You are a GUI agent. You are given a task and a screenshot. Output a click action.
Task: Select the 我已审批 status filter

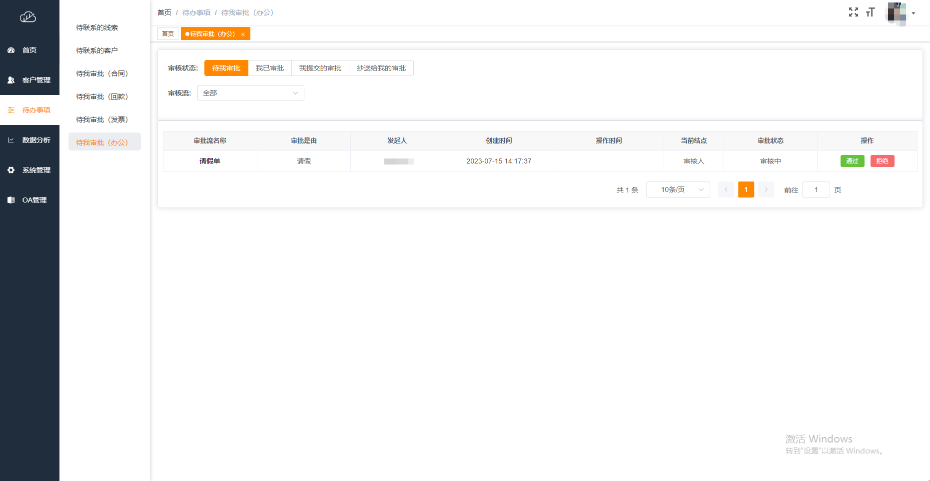[269, 68]
